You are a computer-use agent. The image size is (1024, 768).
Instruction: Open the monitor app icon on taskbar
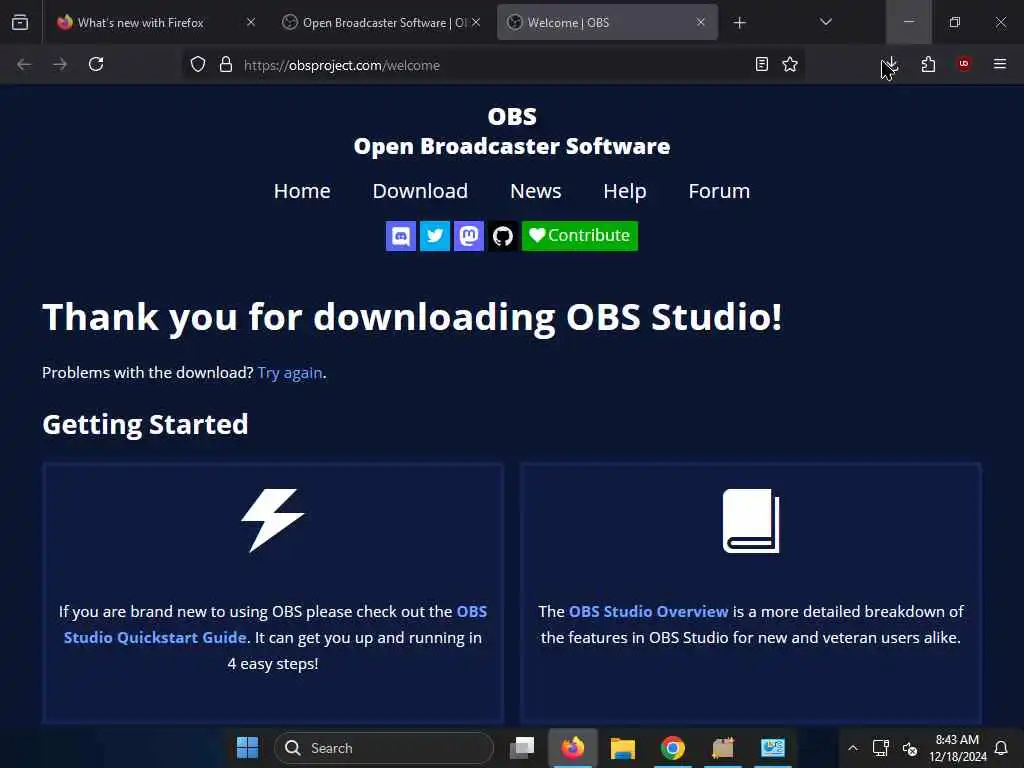tap(773, 748)
